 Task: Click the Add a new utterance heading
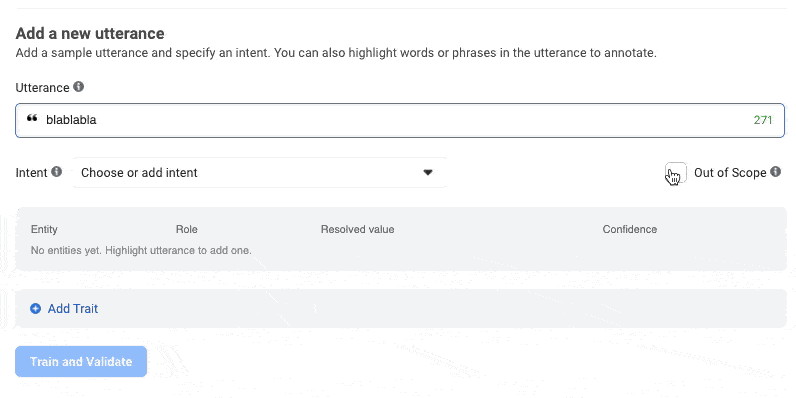click(90, 34)
